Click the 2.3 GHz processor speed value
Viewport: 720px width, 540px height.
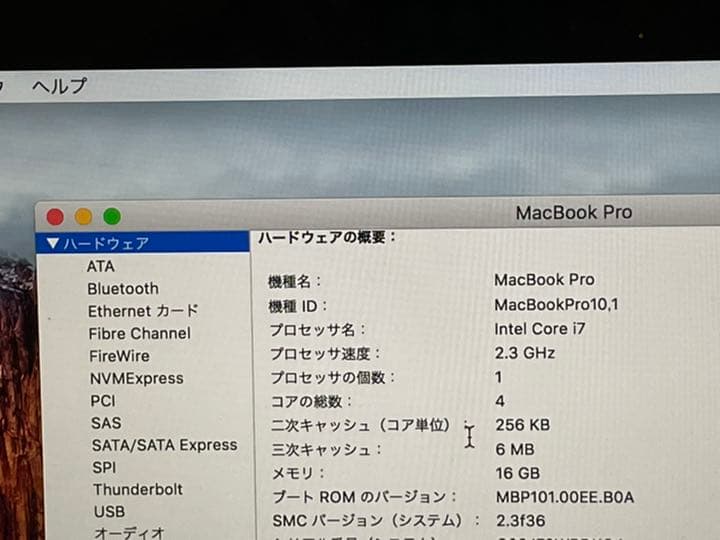pyautogui.click(x=525, y=353)
